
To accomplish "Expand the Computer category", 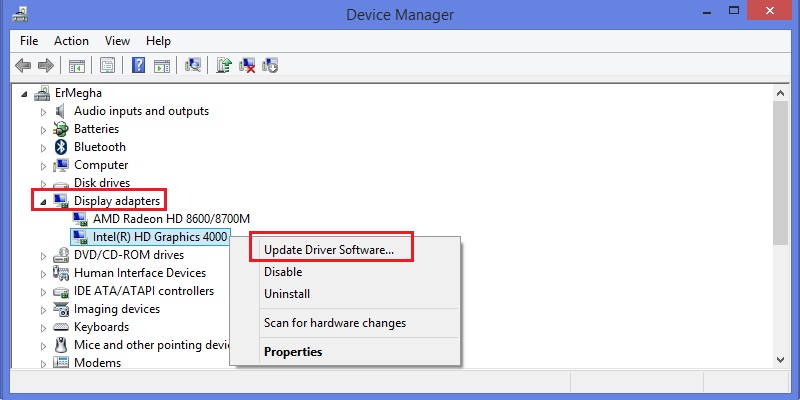I will pos(44,166).
